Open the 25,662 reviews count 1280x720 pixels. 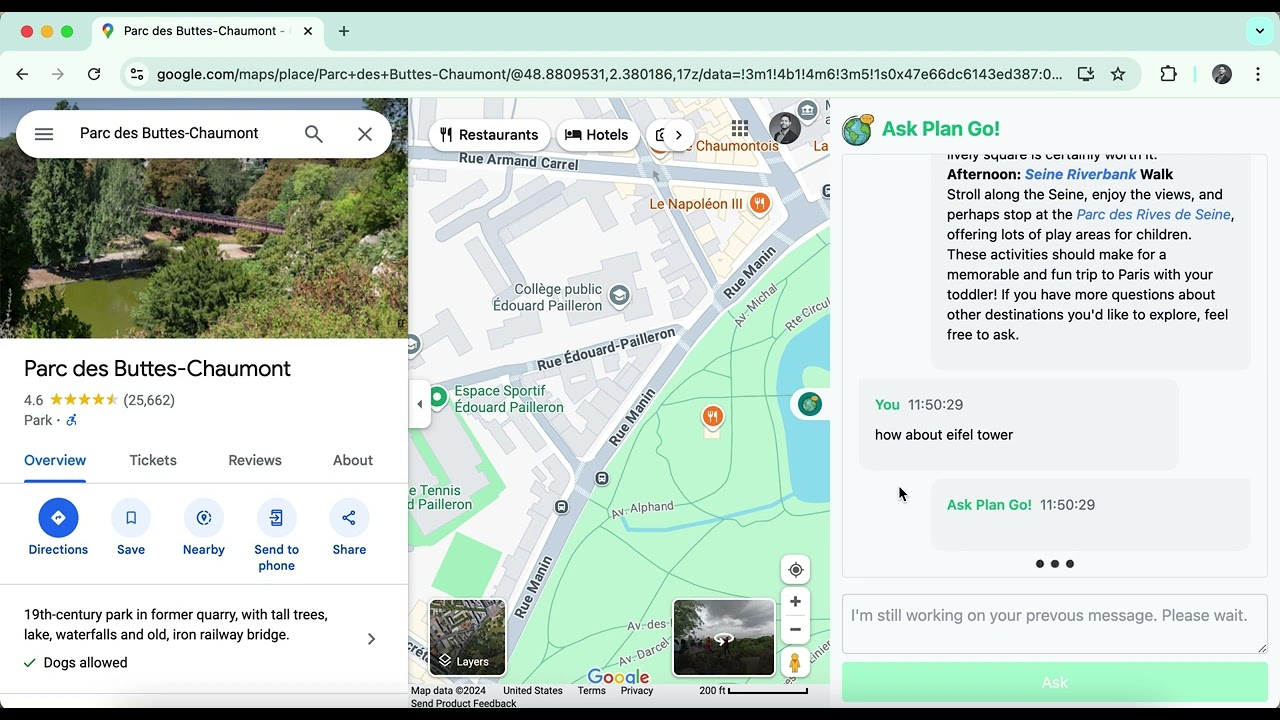[x=149, y=400]
